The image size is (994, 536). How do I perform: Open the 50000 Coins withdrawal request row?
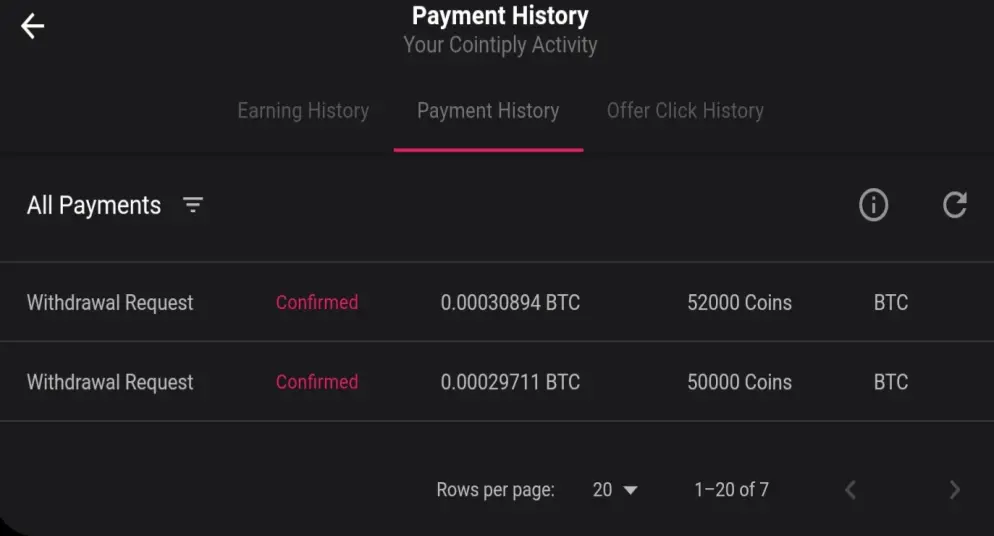497,382
